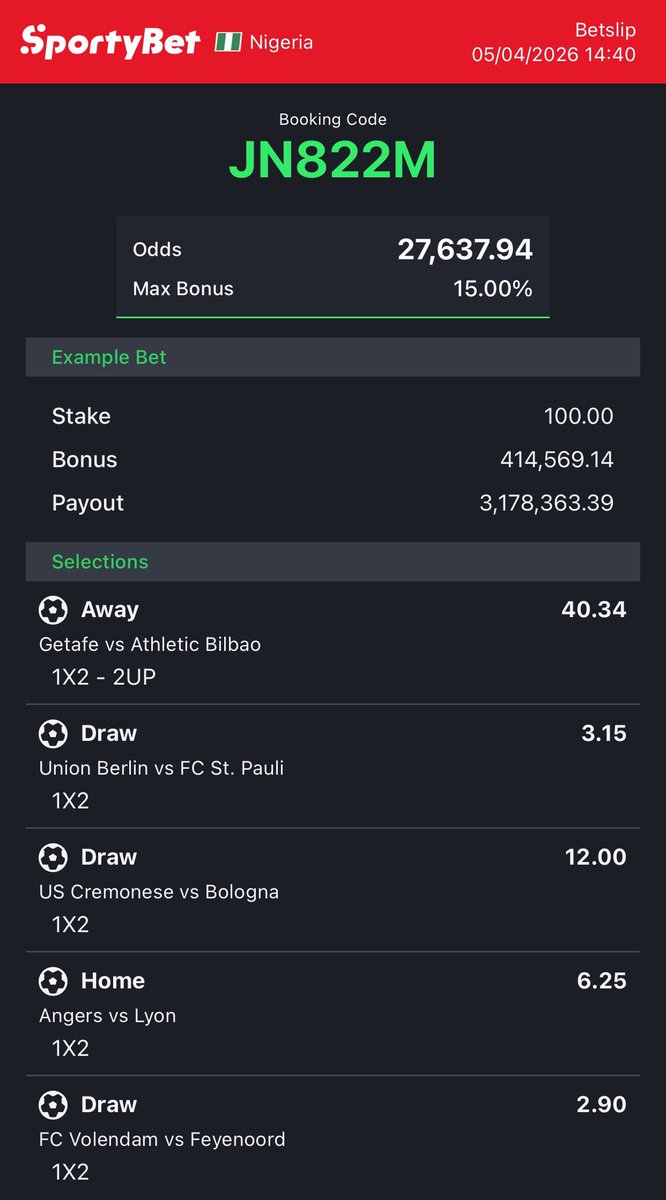Click the Max Bonus 15.00% row
Screen dimensions: 666x1200
(333, 289)
